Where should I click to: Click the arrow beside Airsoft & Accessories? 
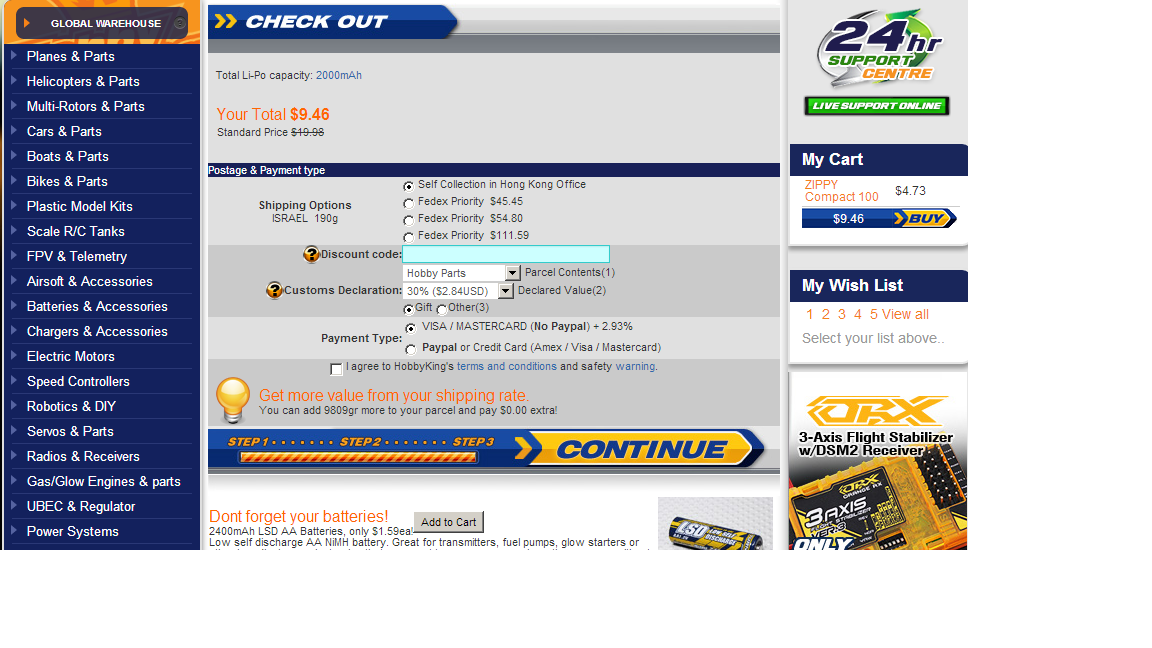point(14,280)
